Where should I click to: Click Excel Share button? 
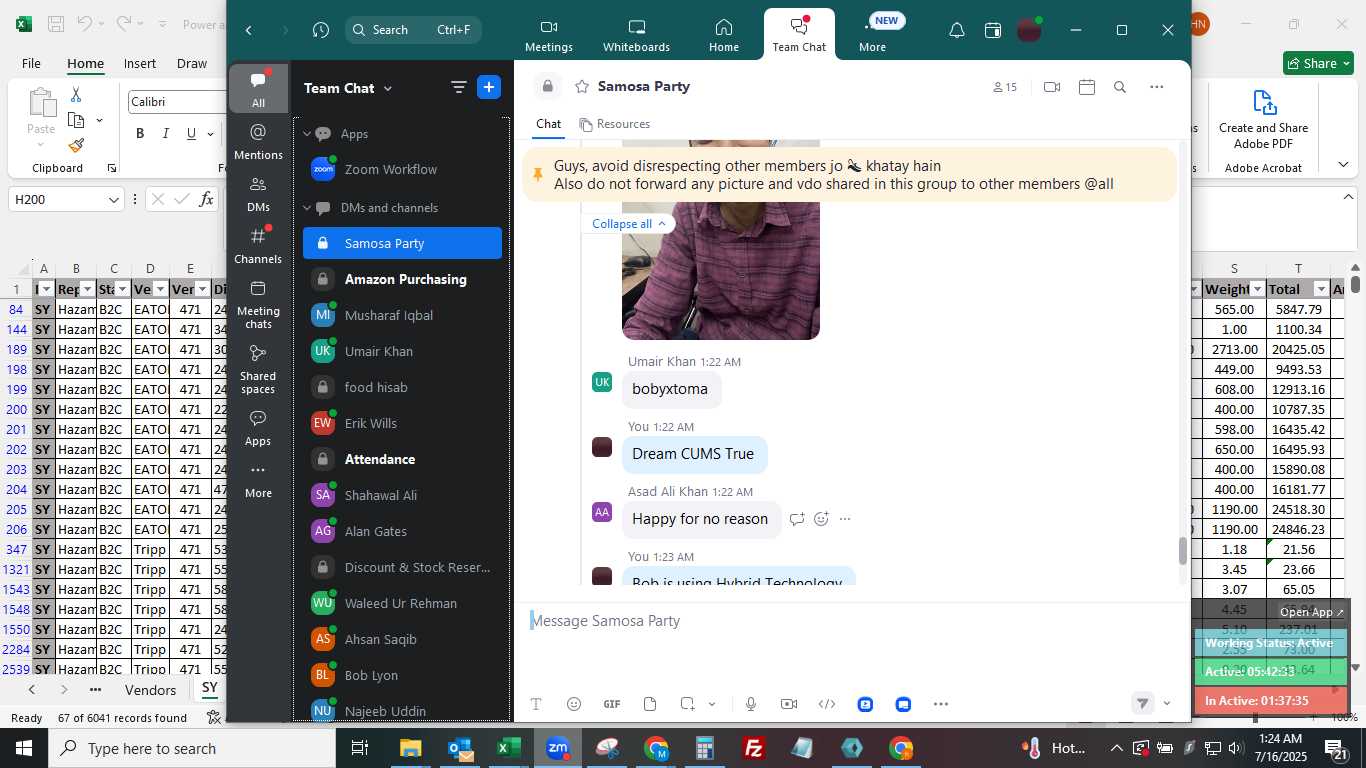(1318, 63)
